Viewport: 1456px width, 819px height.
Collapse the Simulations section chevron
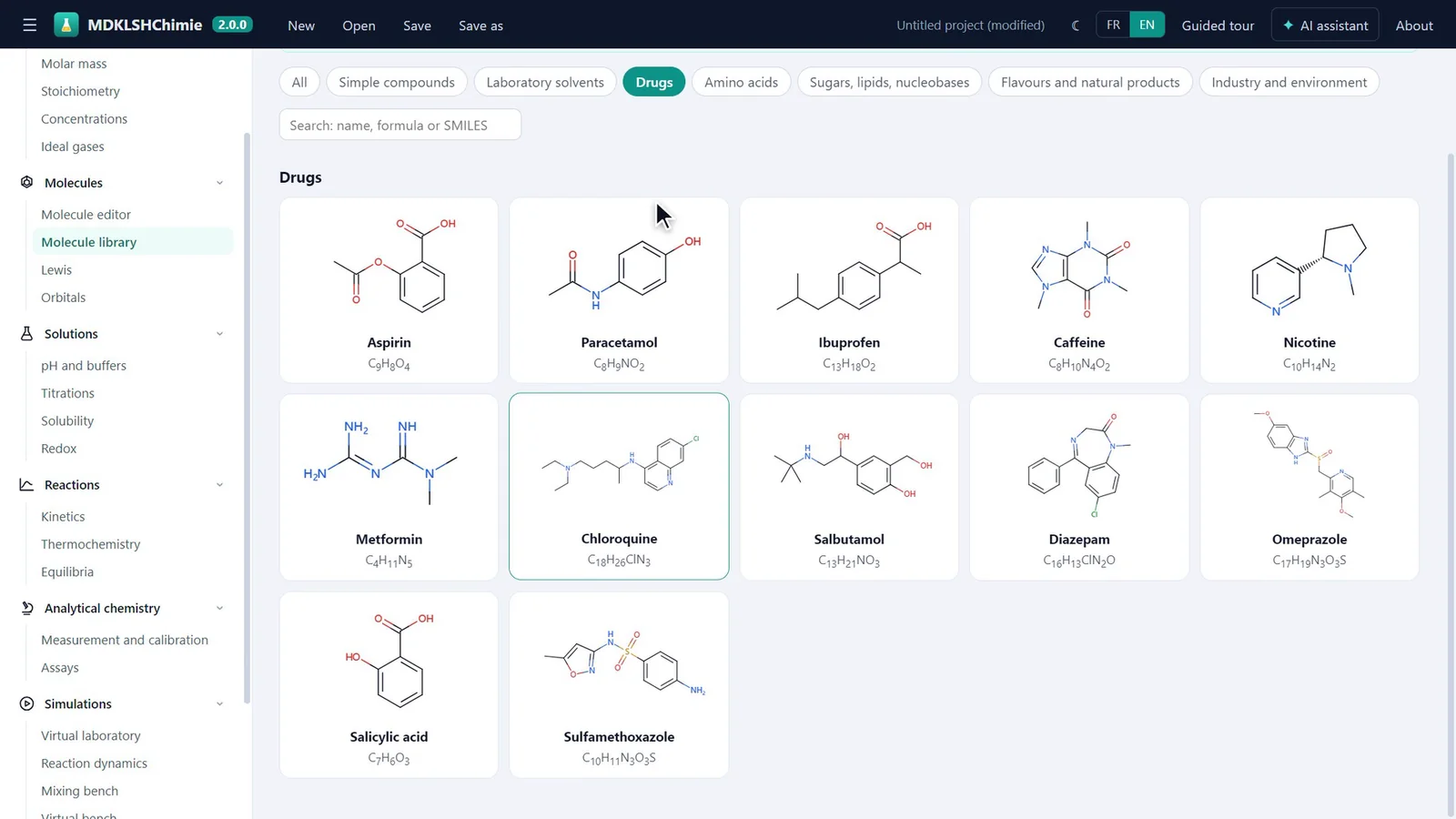coord(219,703)
